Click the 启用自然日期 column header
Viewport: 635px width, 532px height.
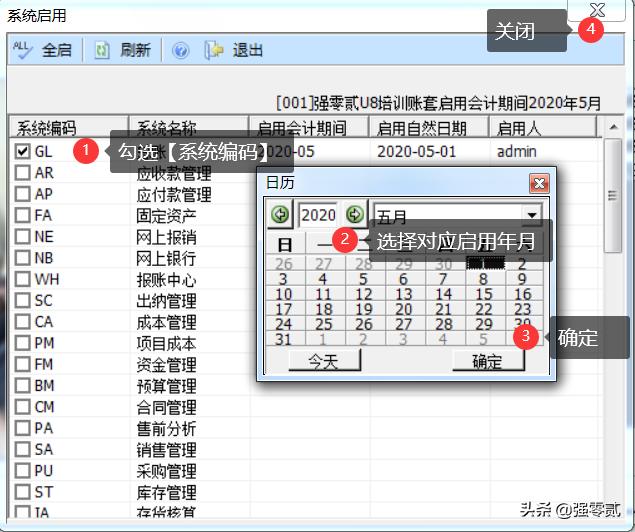[428, 128]
